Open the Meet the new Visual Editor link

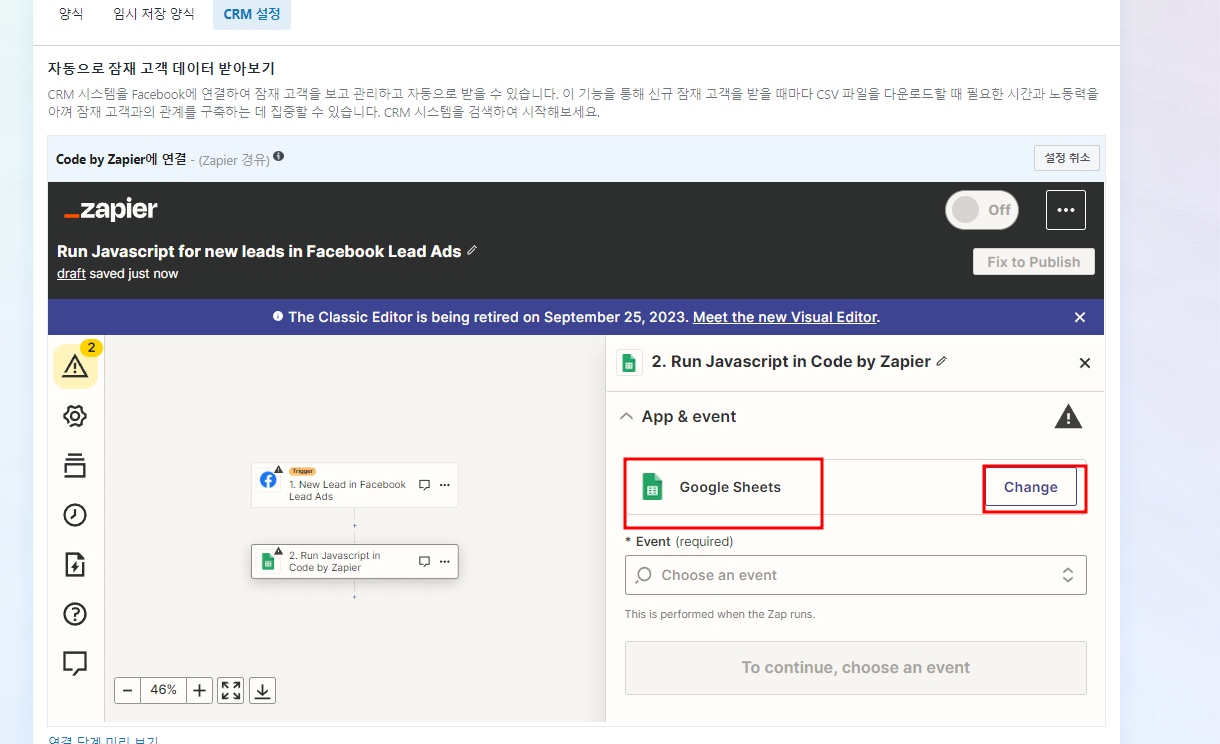[x=784, y=317]
